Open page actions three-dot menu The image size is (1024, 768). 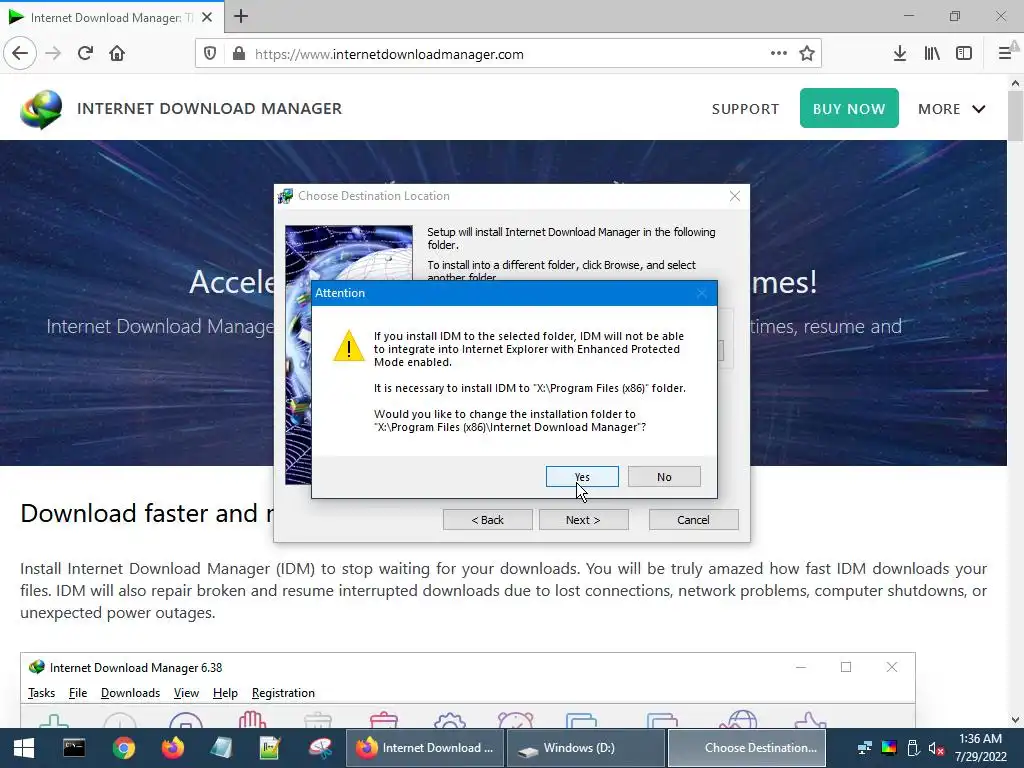point(778,54)
